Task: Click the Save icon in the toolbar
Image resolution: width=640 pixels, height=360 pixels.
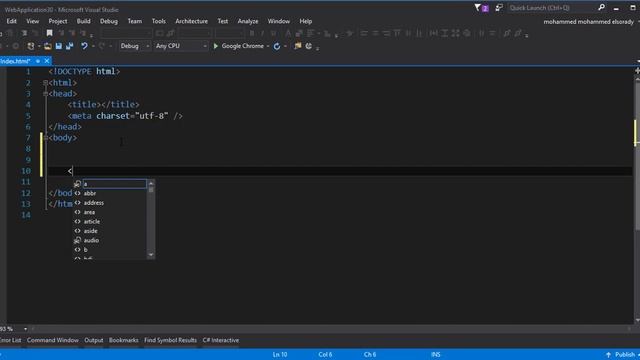Action: (59, 46)
